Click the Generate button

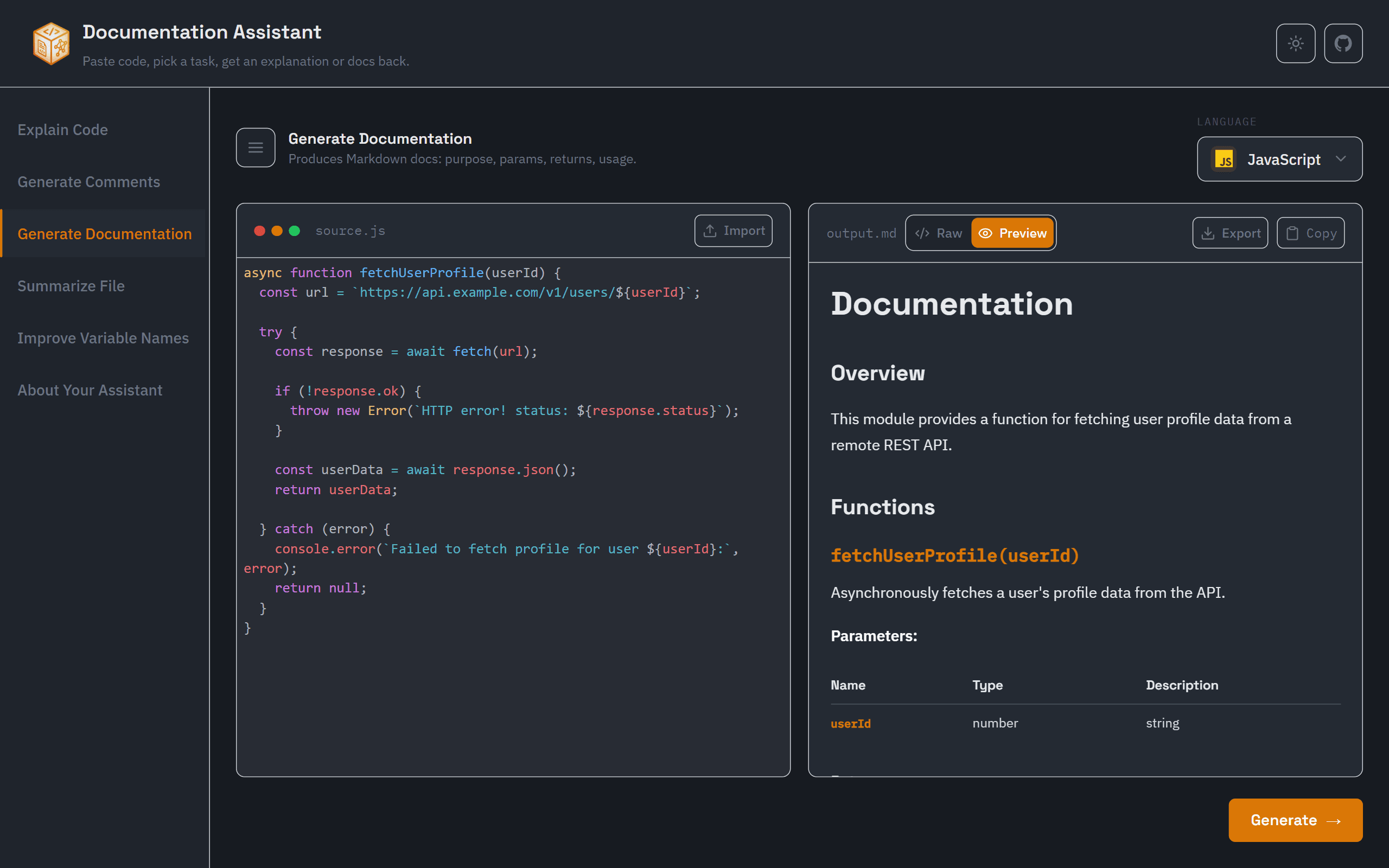click(x=1296, y=820)
